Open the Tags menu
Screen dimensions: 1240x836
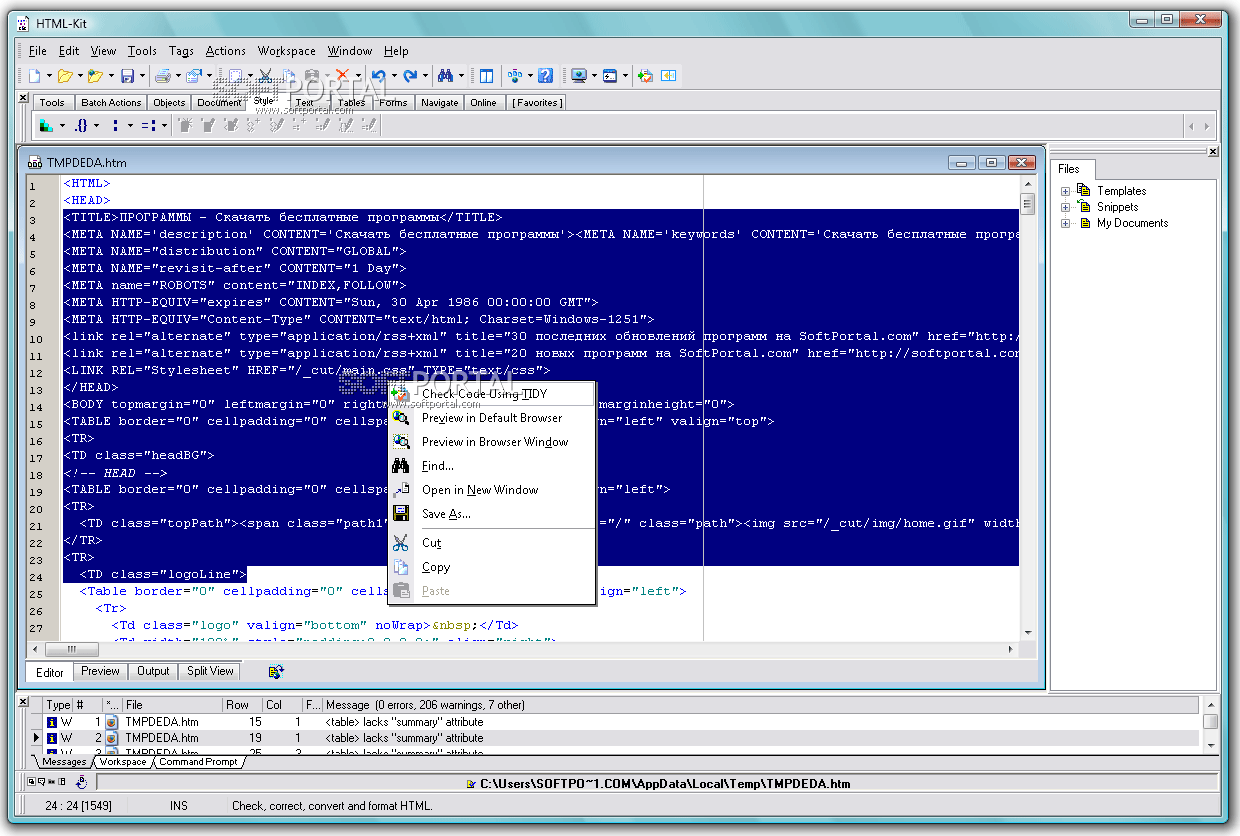click(181, 51)
